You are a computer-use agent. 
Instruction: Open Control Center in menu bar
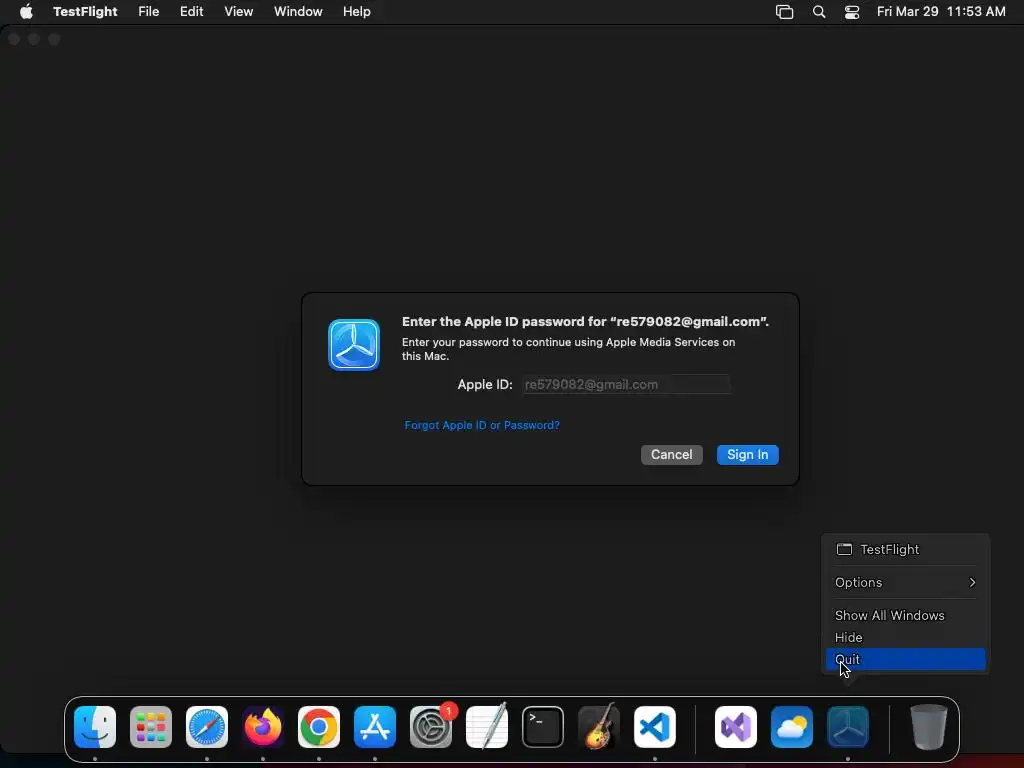click(852, 11)
